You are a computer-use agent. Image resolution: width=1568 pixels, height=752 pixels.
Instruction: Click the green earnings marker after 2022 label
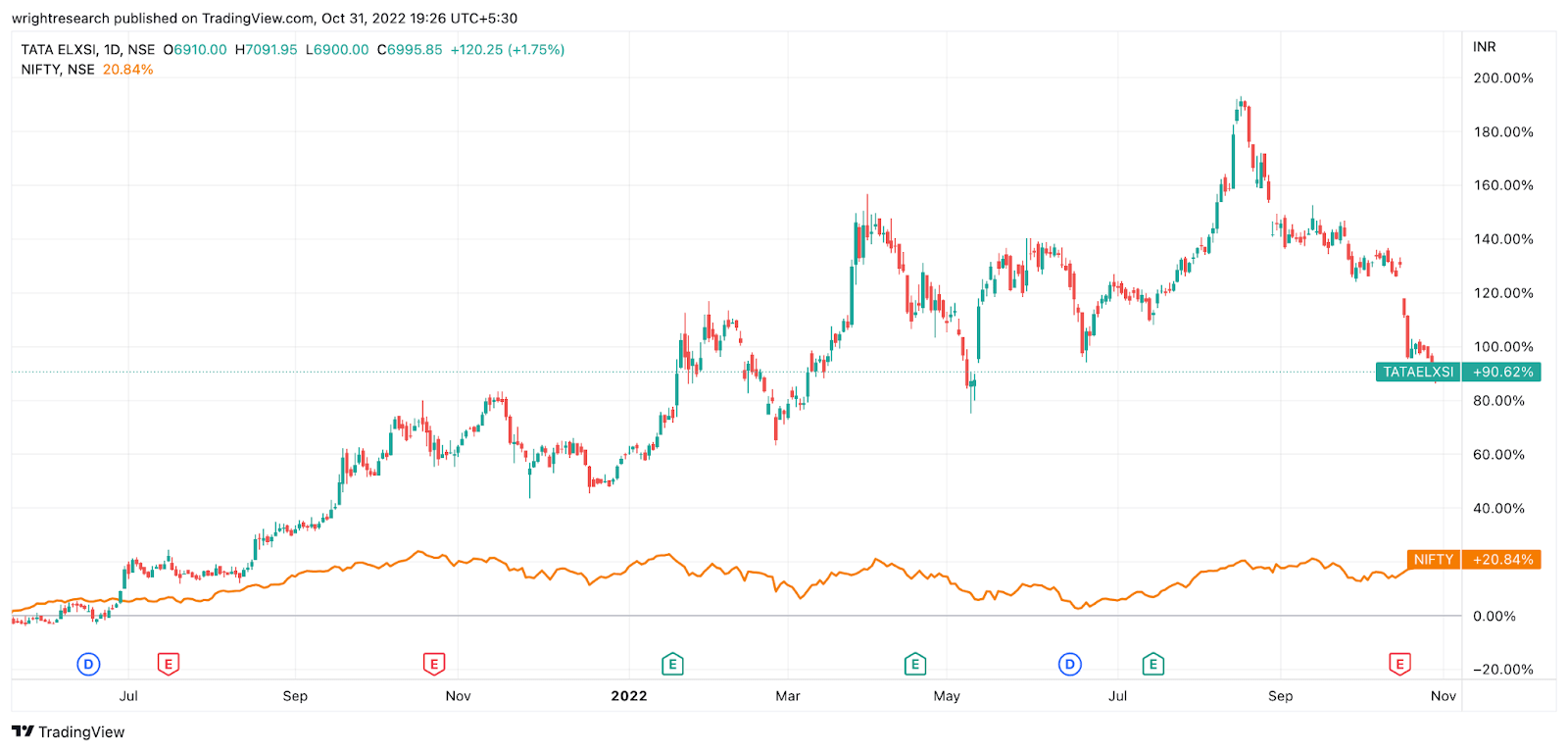(672, 665)
